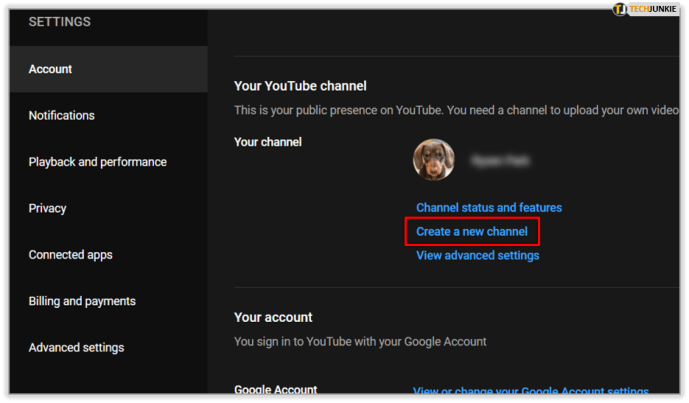The image size is (689, 403).
Task: Click the Your account heading
Action: point(273,317)
